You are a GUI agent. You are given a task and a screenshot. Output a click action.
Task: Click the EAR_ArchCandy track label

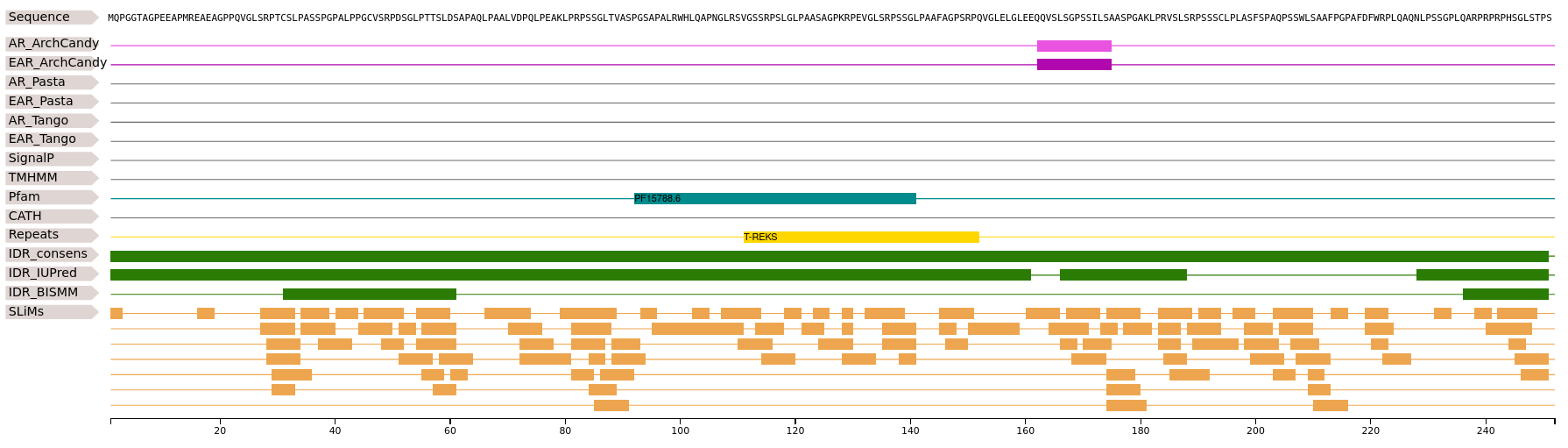pos(53,63)
